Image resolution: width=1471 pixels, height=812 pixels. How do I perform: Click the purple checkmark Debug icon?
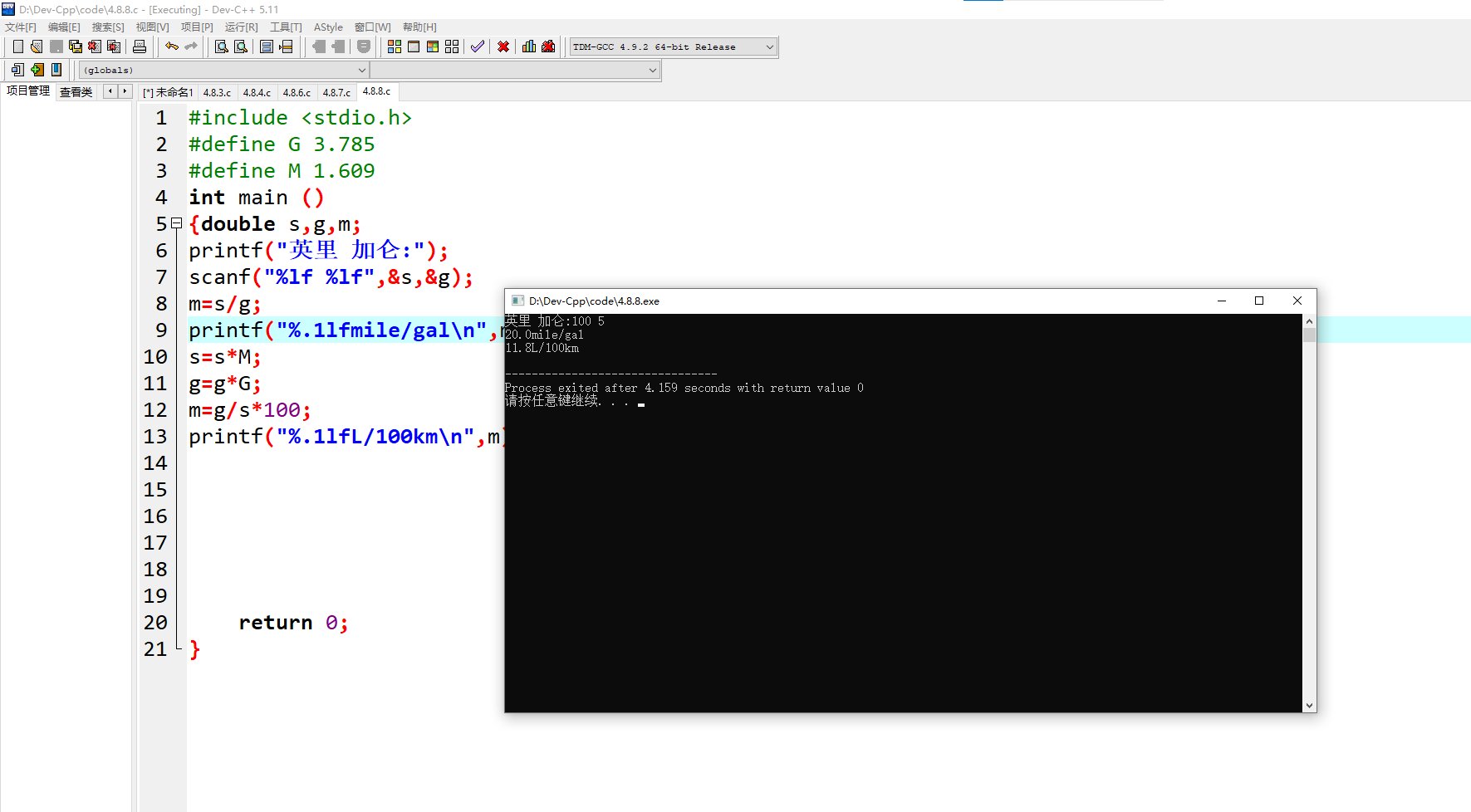pos(478,46)
